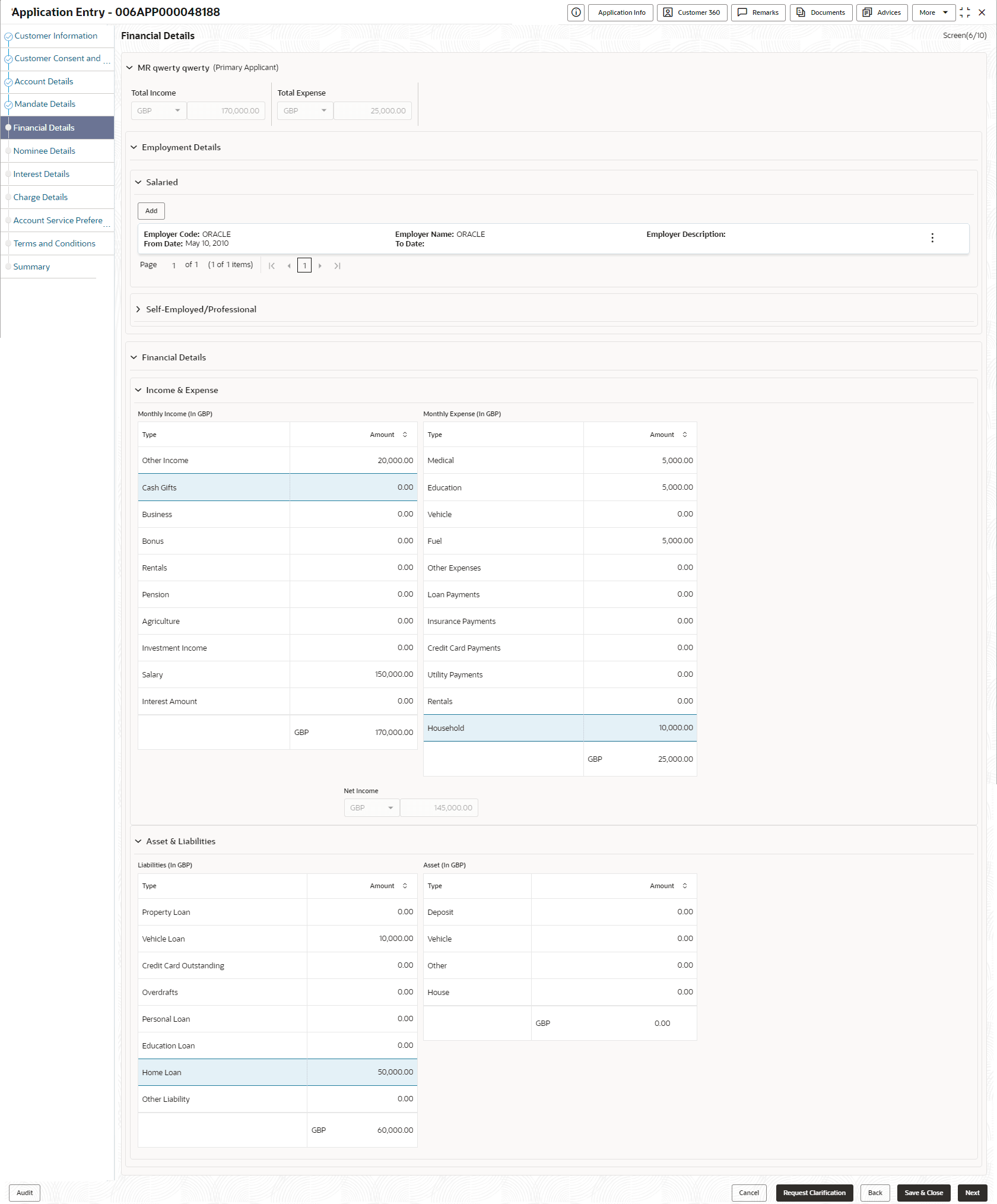Click Medical expense amount 5,000.00
The width and height of the screenshot is (997, 1204).
coord(677,460)
